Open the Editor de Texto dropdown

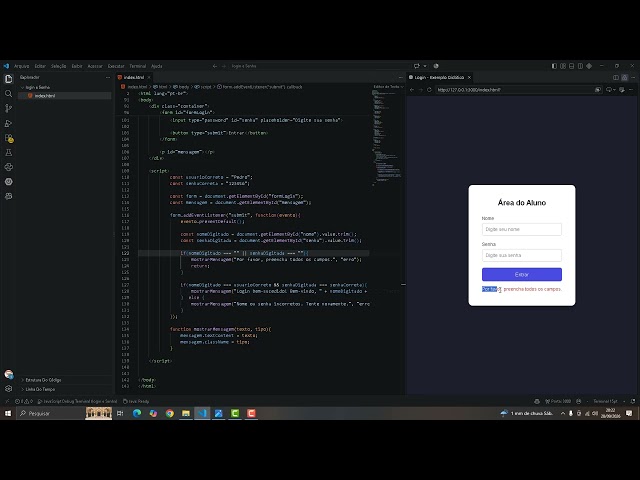[x=388, y=87]
